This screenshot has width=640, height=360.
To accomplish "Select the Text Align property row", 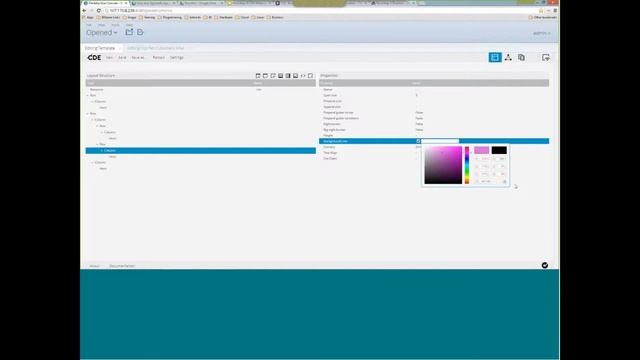I will click(370, 153).
